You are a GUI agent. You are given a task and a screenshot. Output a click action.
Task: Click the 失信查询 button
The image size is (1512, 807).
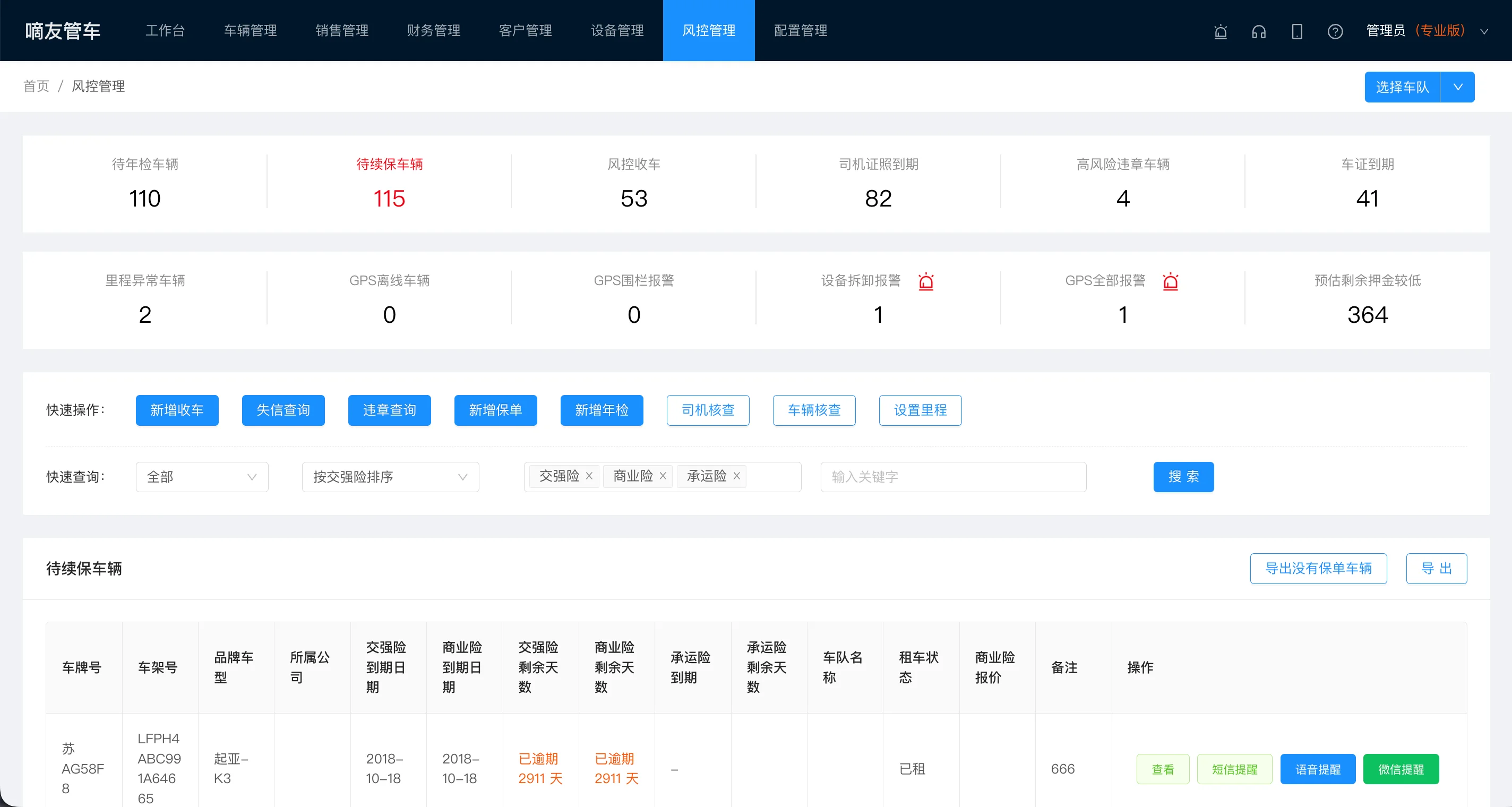(283, 410)
